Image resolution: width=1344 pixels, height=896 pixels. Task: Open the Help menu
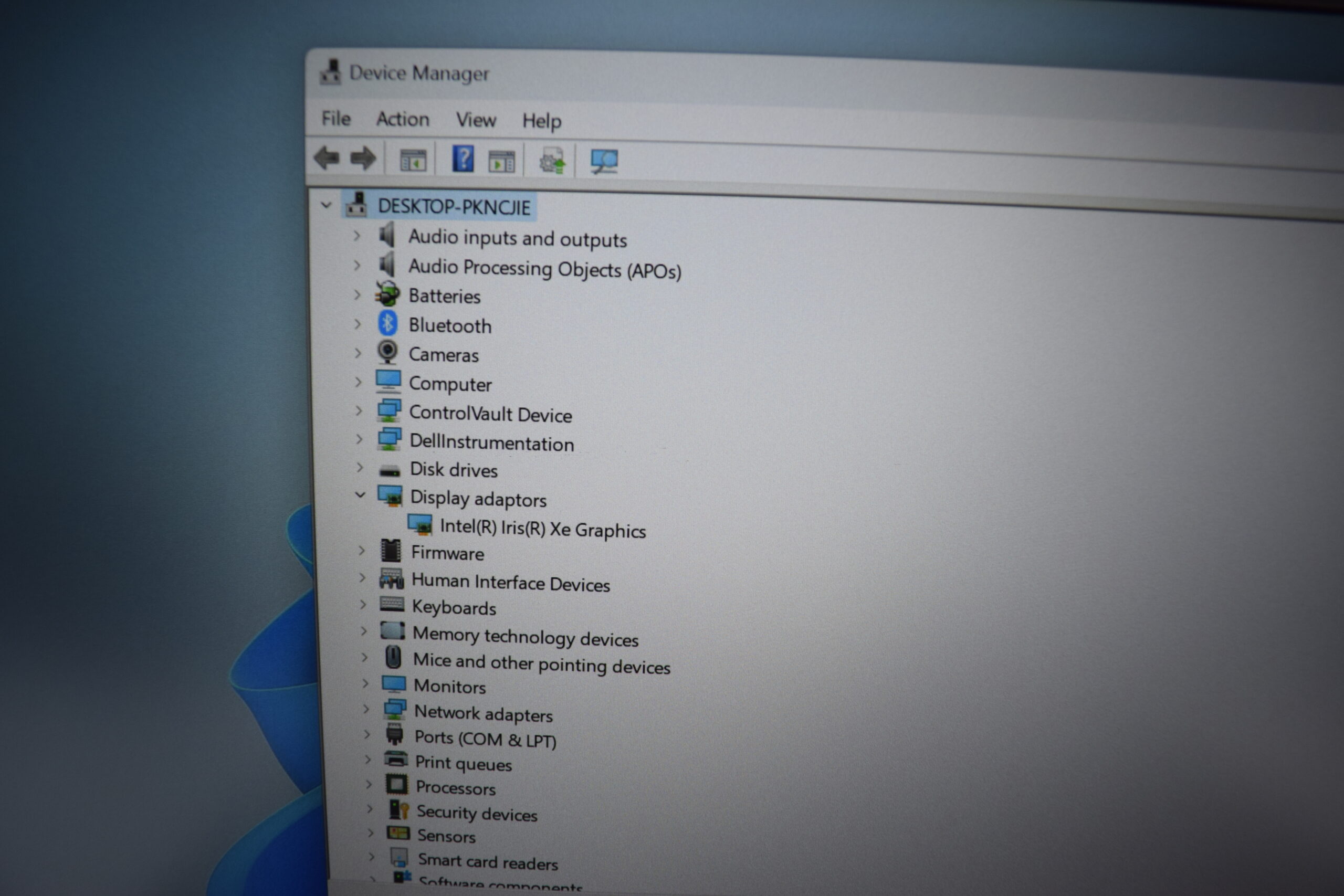click(542, 121)
